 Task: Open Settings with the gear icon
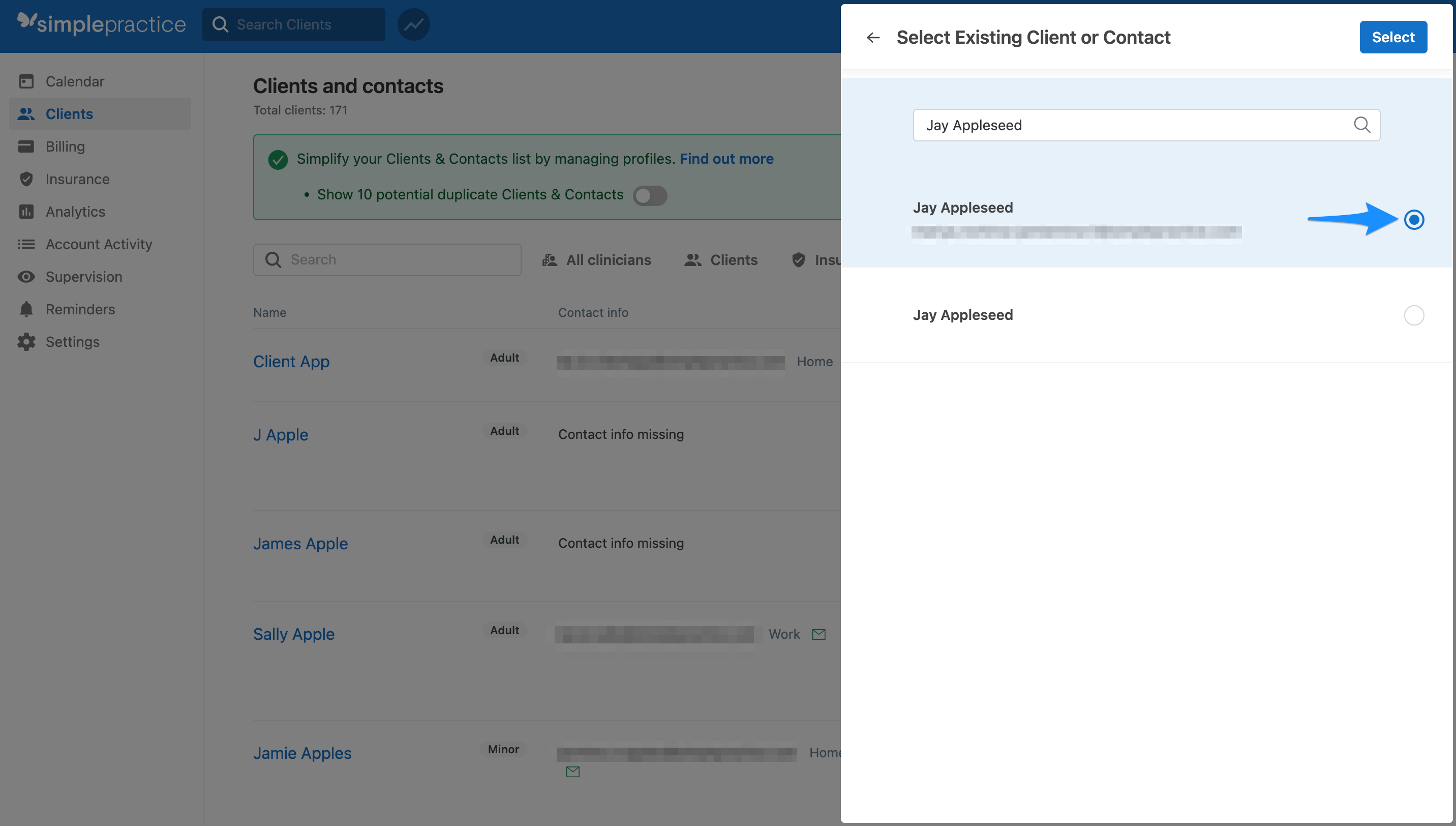[x=26, y=341]
